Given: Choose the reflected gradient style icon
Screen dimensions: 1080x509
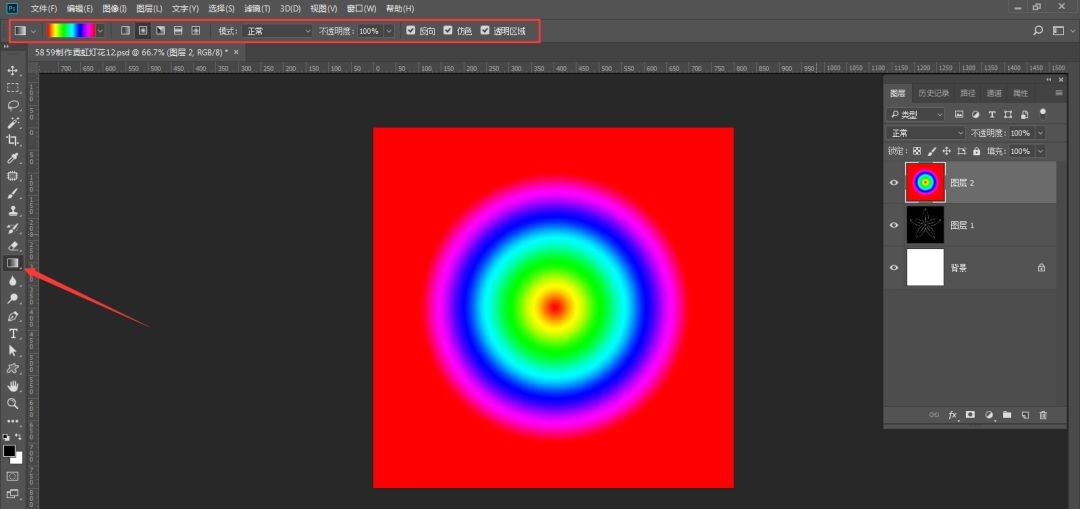Looking at the screenshot, I should [178, 31].
